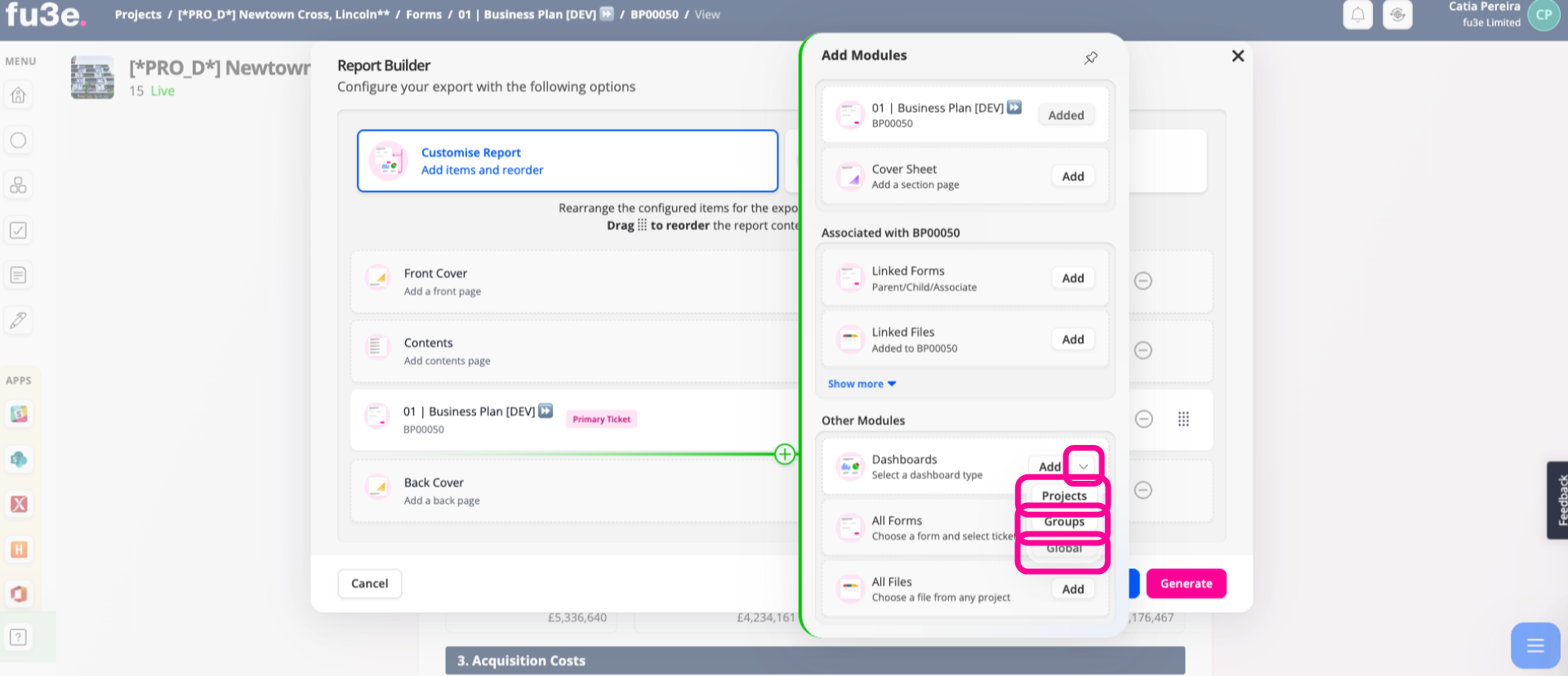Open the help question mark icon
The image size is (1568, 676).
tap(18, 638)
